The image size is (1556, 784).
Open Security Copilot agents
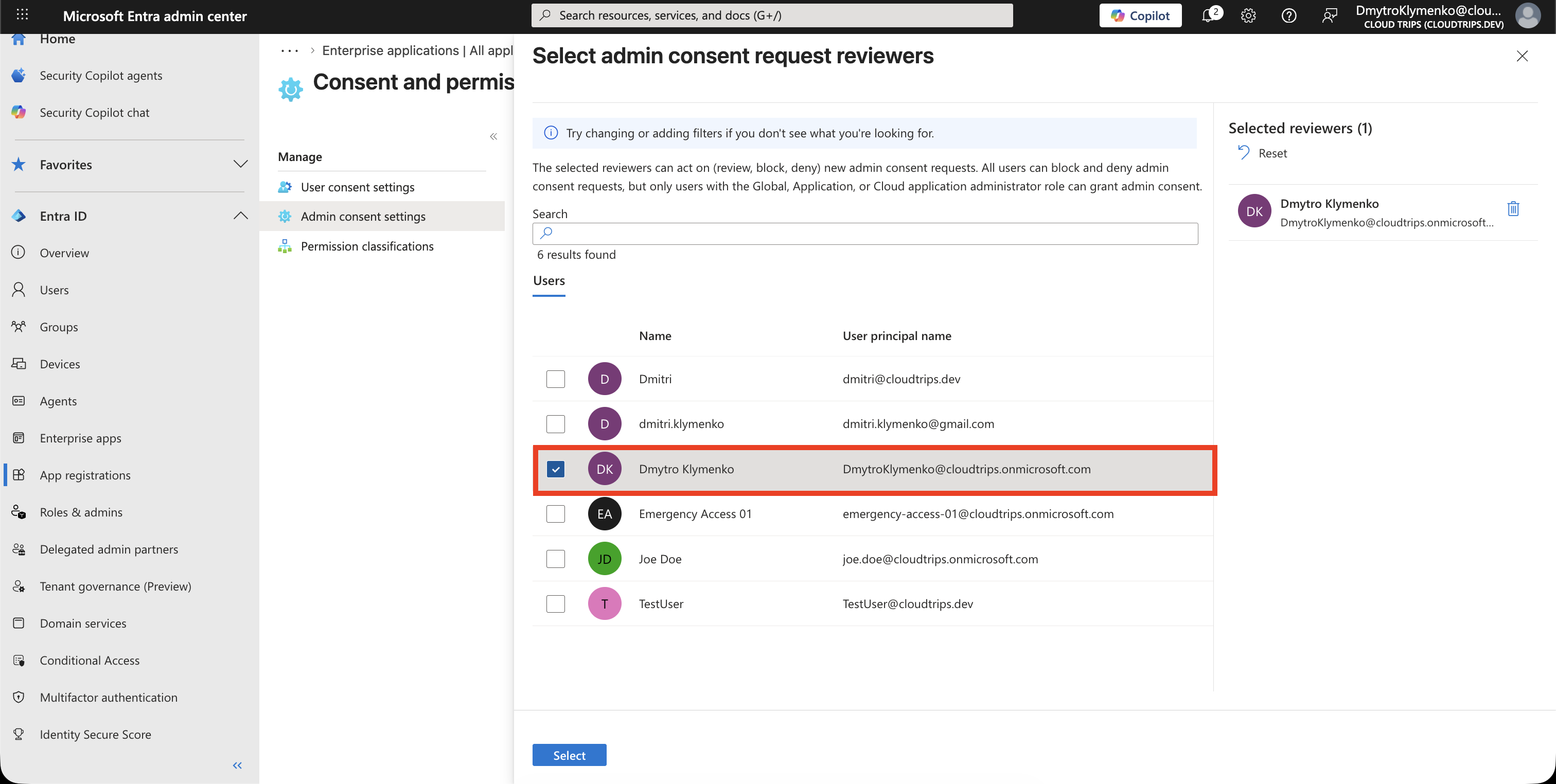click(x=101, y=76)
